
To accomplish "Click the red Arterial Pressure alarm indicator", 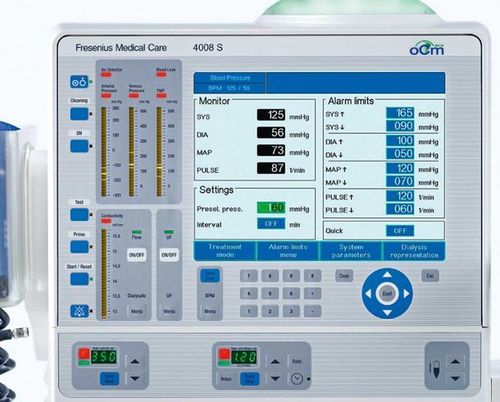I will click(x=106, y=96).
